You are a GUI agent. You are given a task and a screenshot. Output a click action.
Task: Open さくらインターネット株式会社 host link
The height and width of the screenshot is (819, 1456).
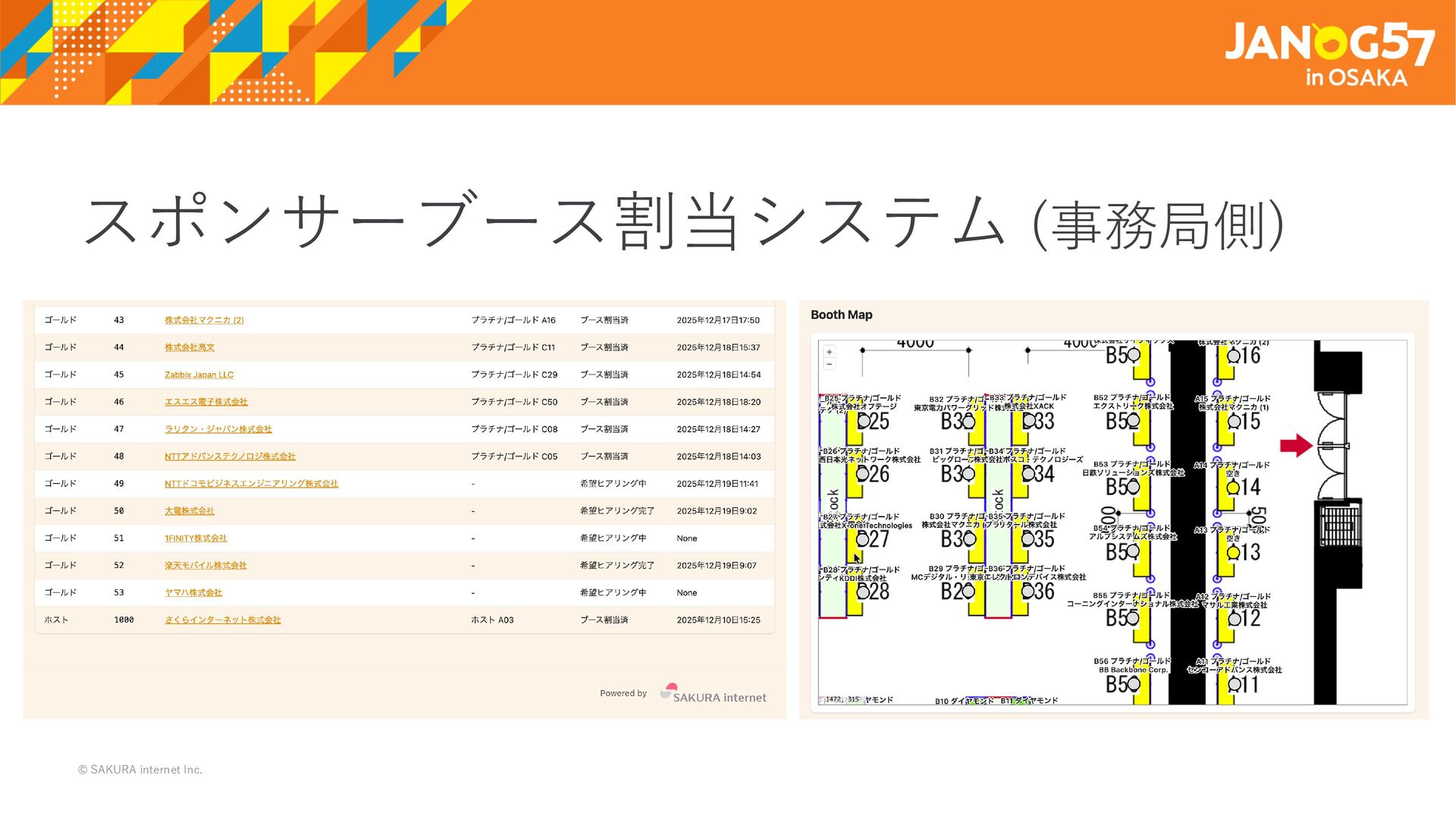pos(222,620)
